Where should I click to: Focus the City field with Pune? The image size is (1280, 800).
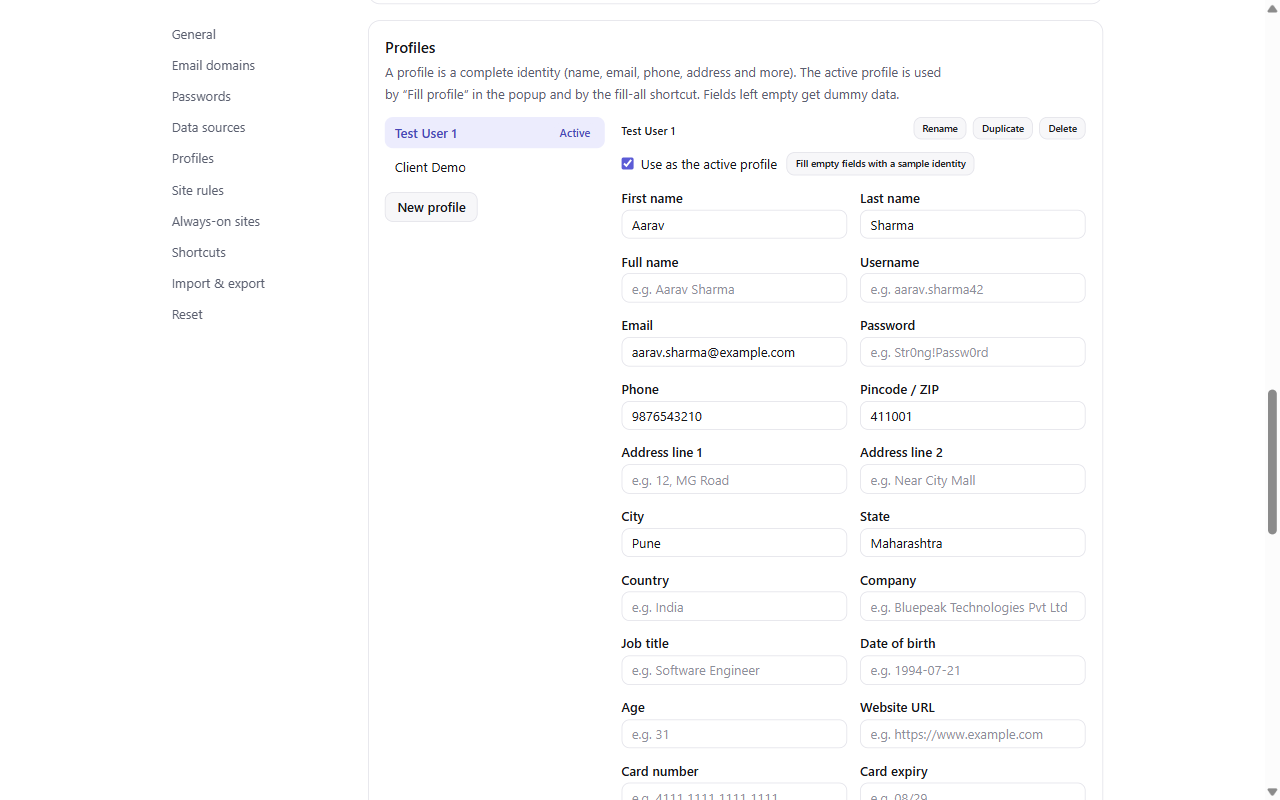click(734, 543)
